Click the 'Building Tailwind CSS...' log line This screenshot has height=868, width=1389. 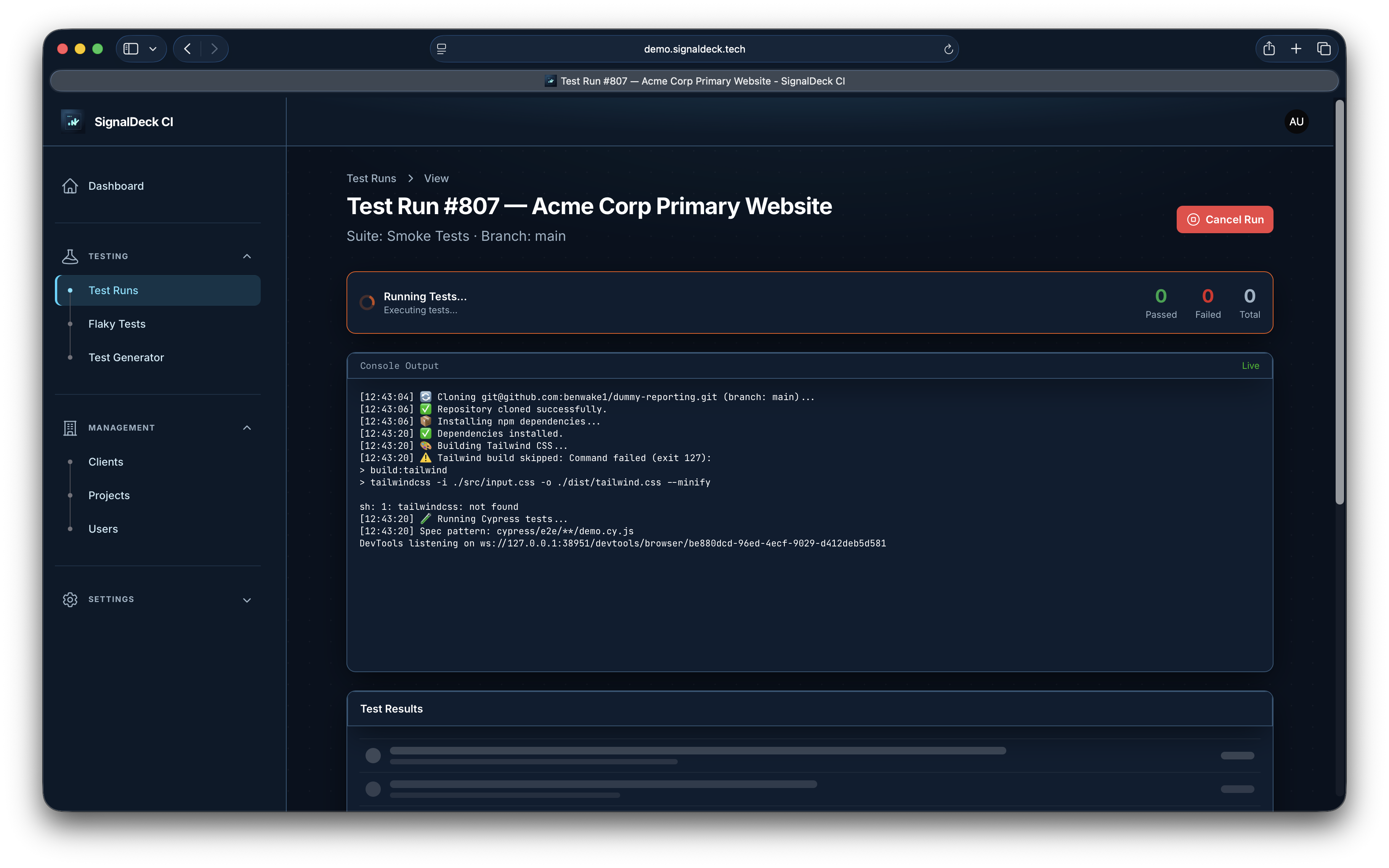[464, 445]
